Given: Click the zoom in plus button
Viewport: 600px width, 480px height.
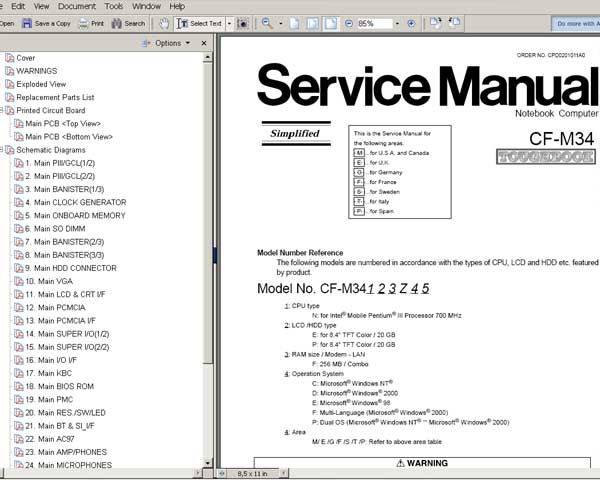Looking at the screenshot, I should pyautogui.click(x=411, y=24).
